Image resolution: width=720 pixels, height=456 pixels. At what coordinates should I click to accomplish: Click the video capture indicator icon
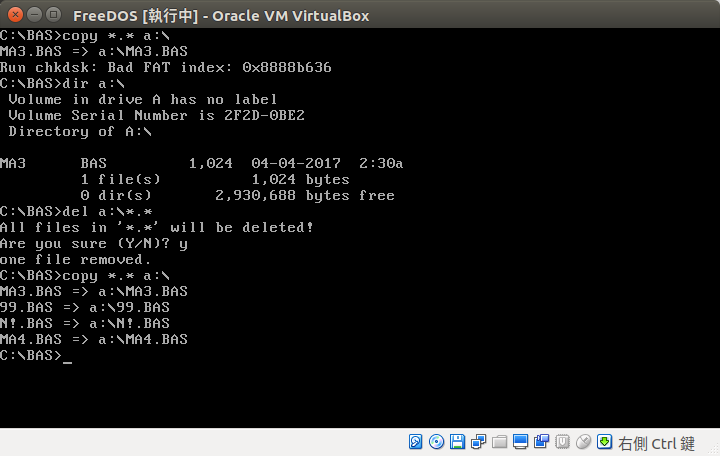tap(541, 442)
